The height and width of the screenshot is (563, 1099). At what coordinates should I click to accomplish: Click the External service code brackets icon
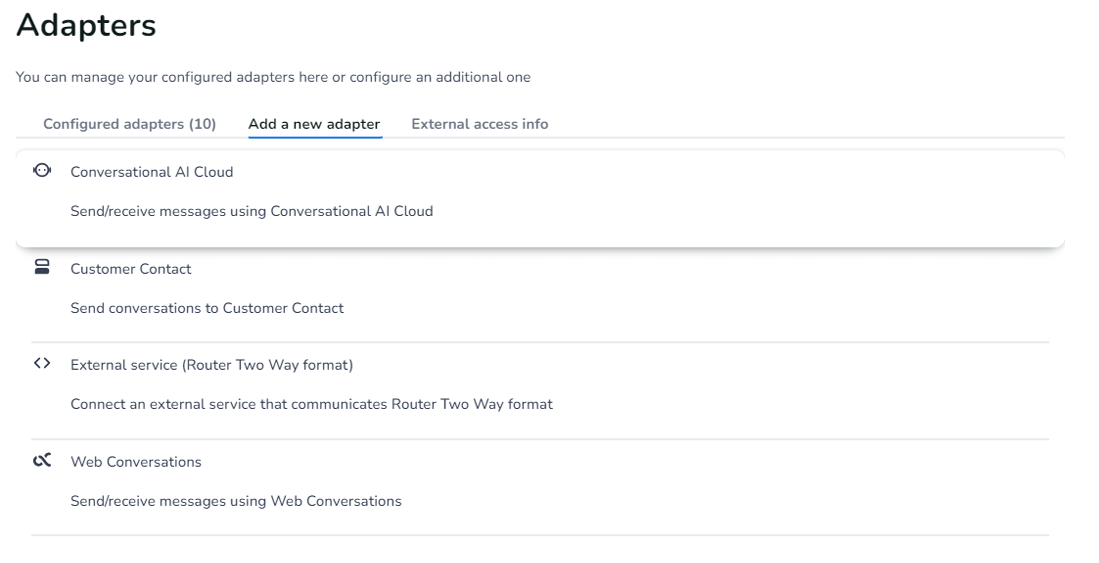pos(41,365)
